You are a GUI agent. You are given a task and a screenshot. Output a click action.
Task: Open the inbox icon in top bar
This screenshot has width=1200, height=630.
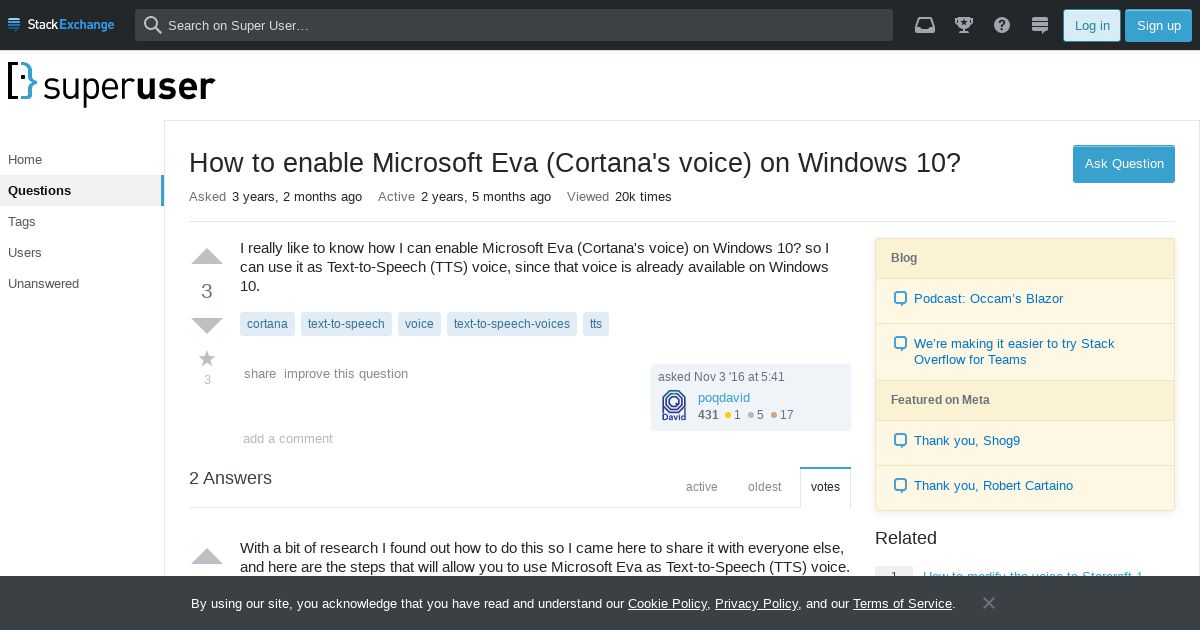pyautogui.click(x=925, y=25)
